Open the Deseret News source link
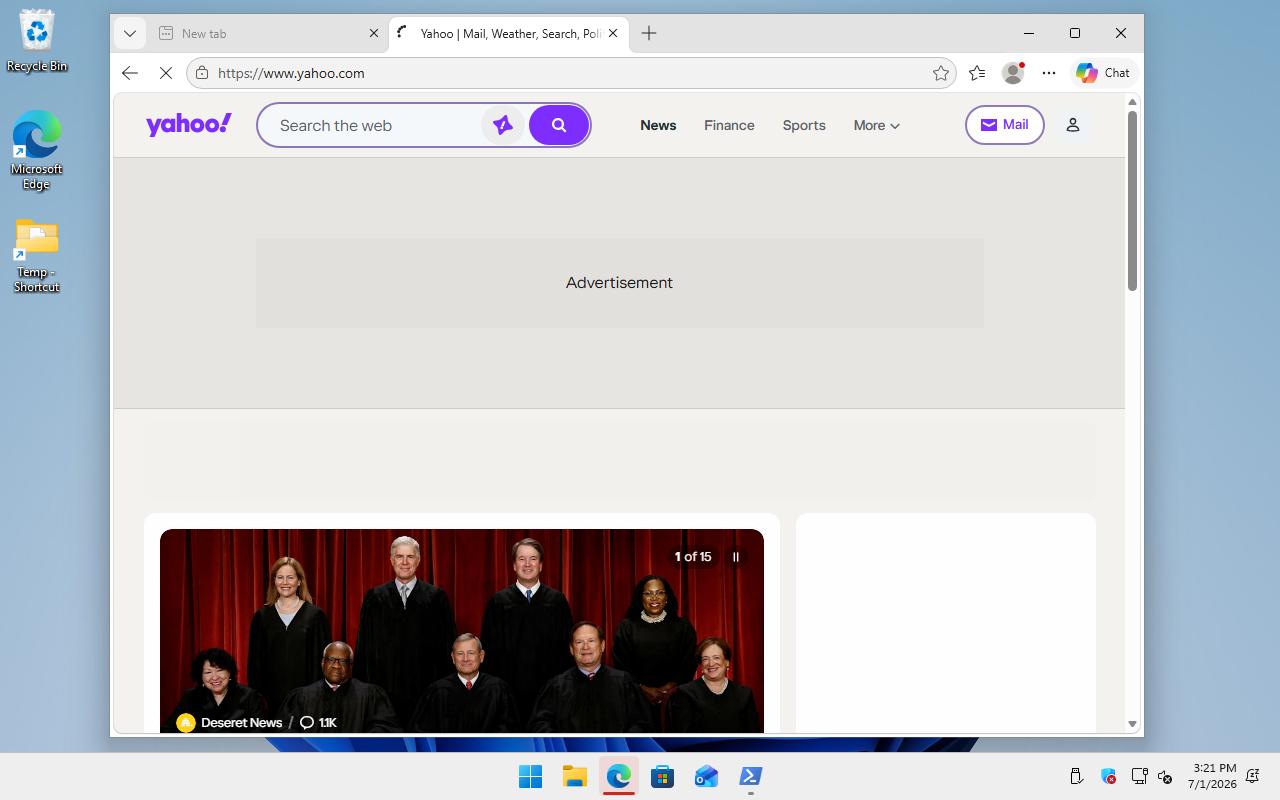The width and height of the screenshot is (1280, 800). (x=229, y=722)
